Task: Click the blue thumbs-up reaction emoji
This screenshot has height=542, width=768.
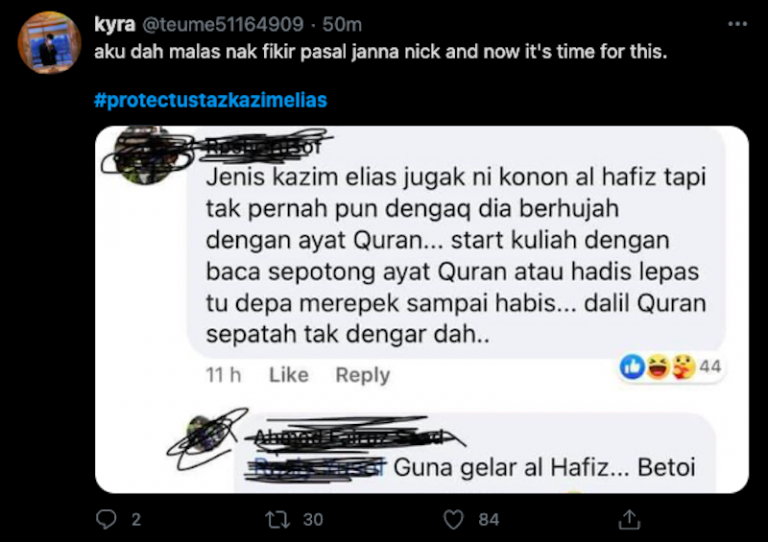Action: tap(632, 367)
